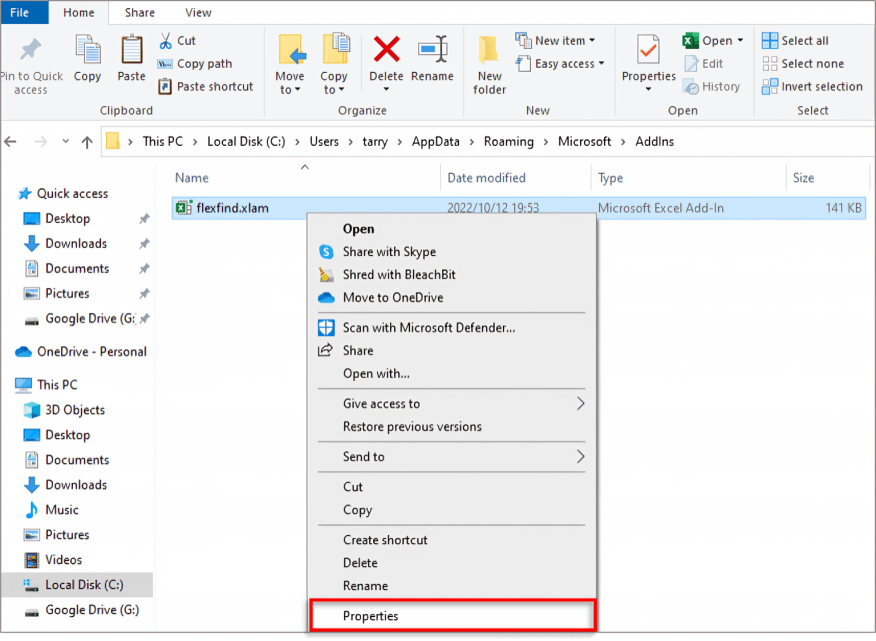The height and width of the screenshot is (641, 876).
Task: Sort by Date modified column header
Action: [486, 178]
